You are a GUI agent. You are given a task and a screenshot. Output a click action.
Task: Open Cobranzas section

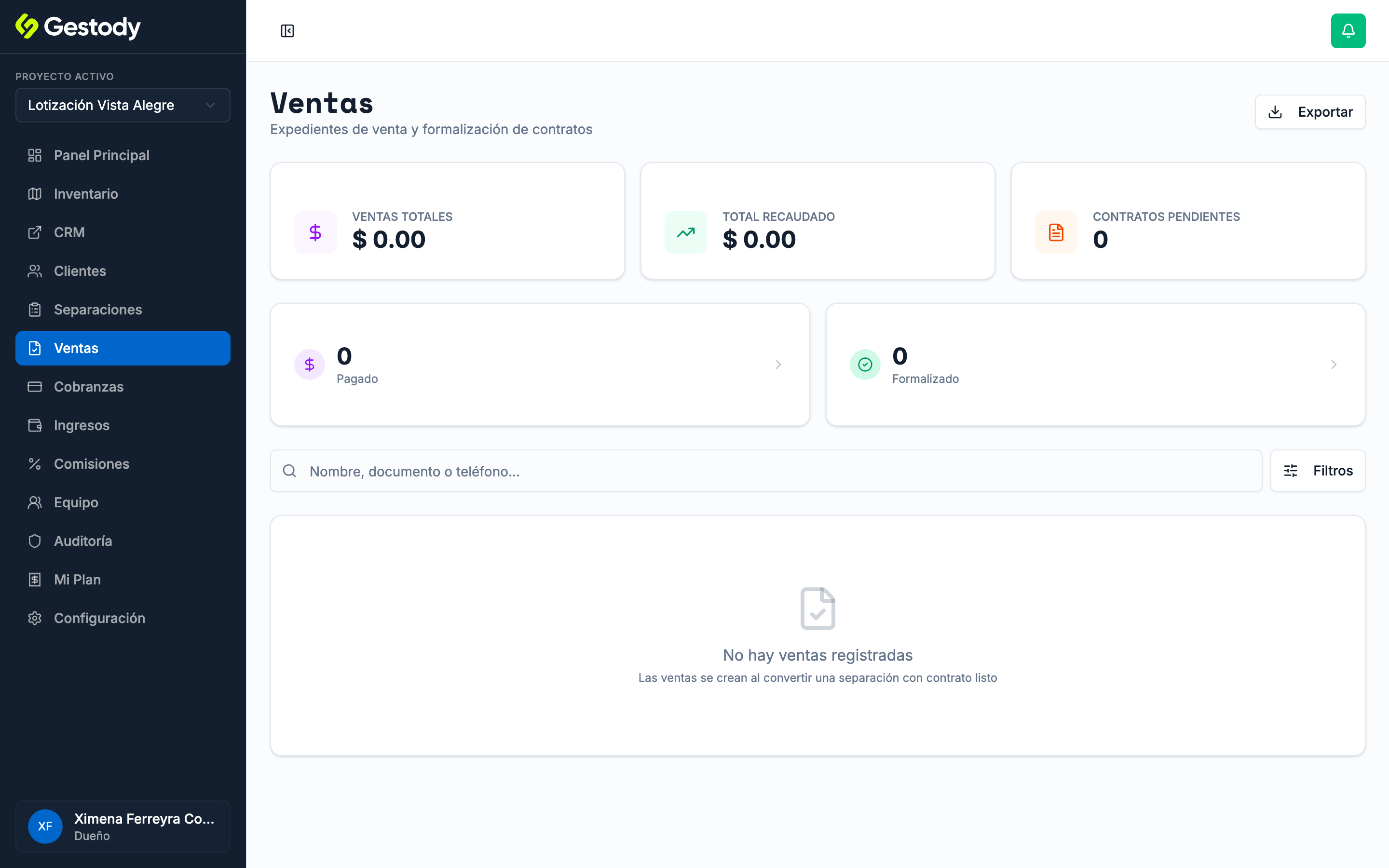point(123,387)
